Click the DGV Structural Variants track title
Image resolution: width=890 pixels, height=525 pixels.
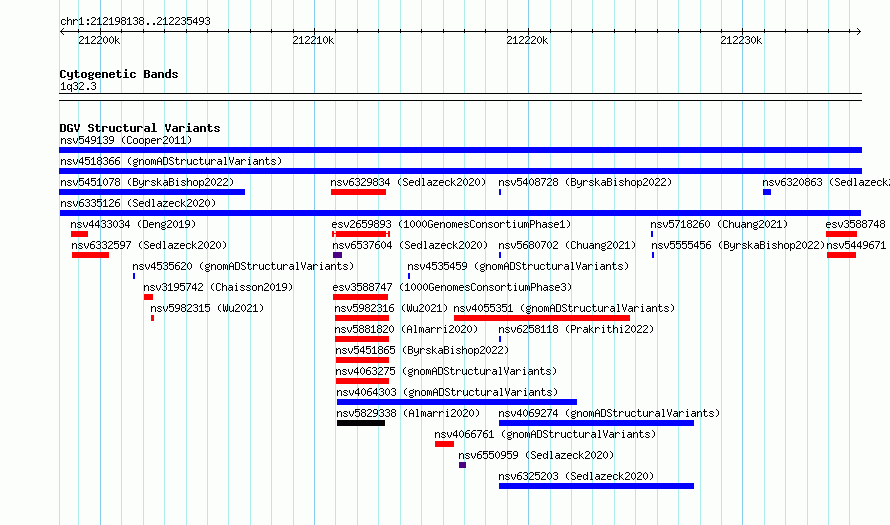pyautogui.click(x=140, y=128)
